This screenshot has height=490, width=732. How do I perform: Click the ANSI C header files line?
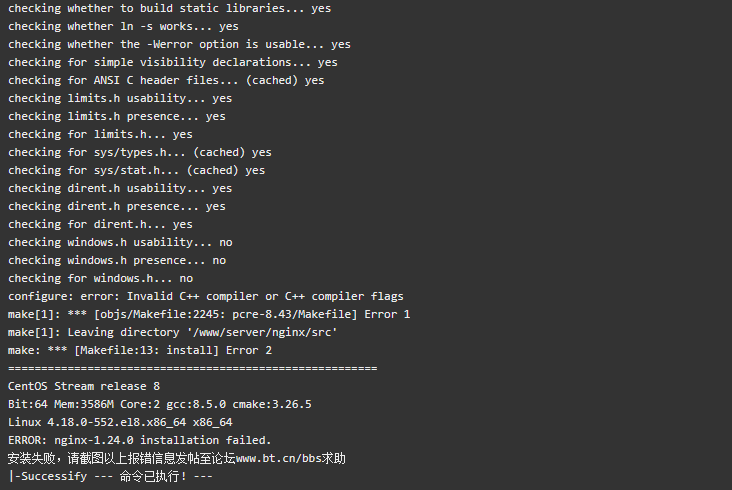click(x=166, y=80)
